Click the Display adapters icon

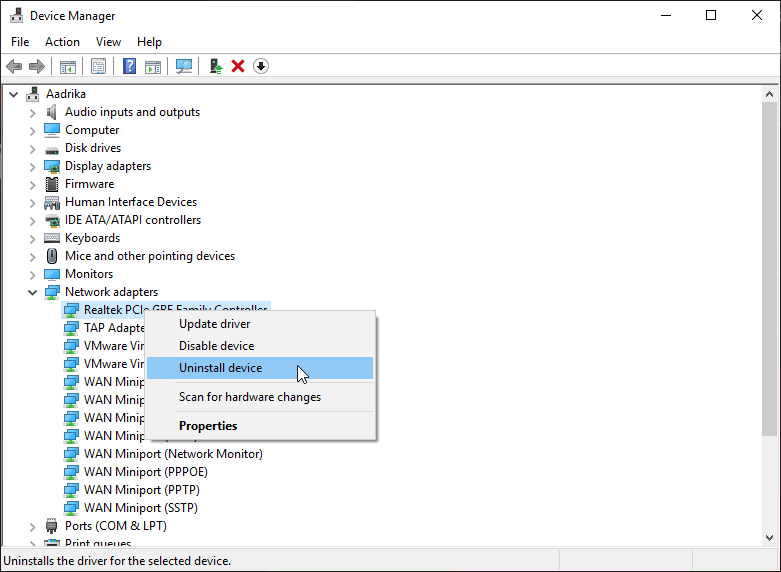coord(52,166)
